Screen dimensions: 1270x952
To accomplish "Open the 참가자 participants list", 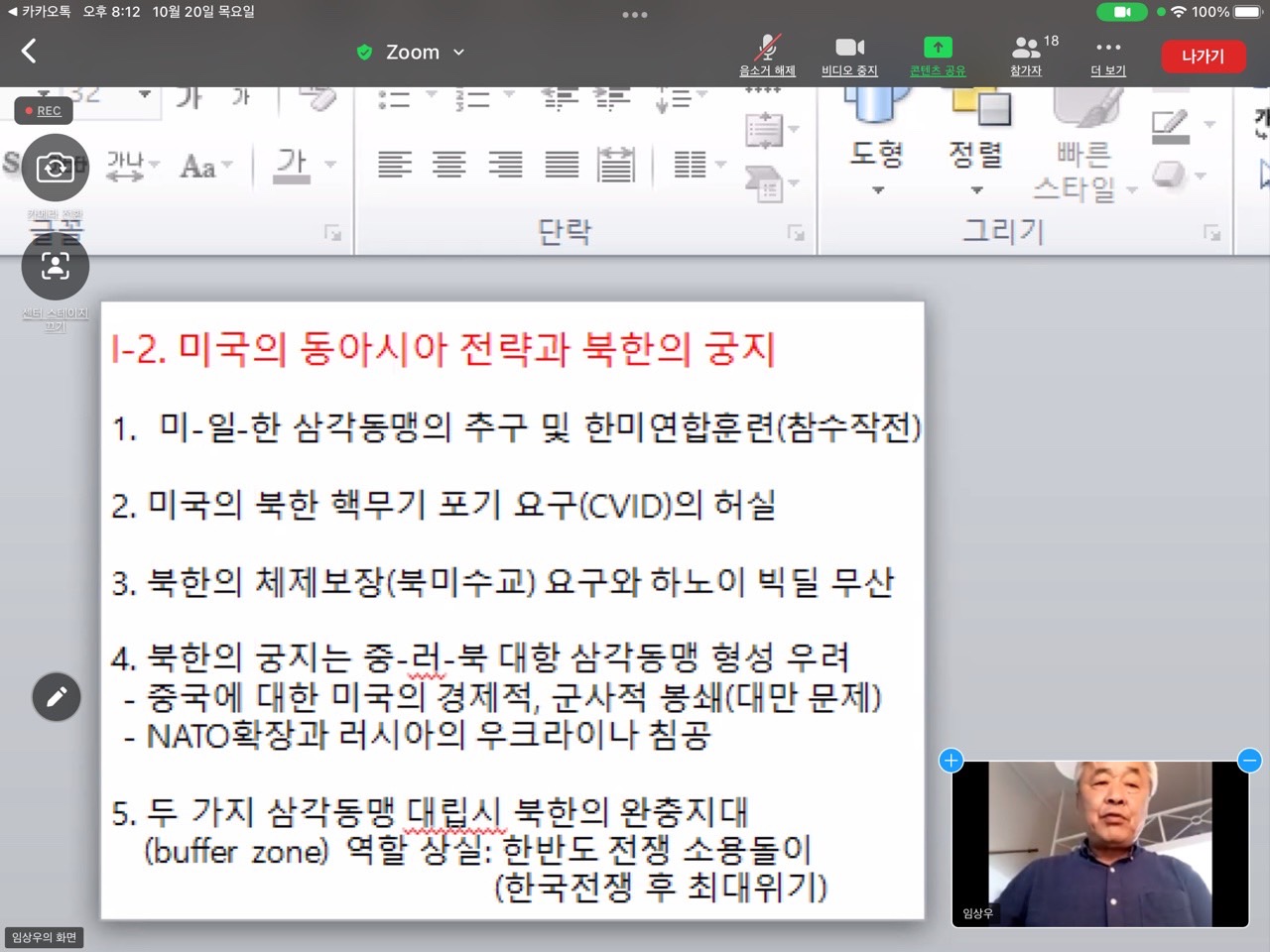I will (1027, 56).
